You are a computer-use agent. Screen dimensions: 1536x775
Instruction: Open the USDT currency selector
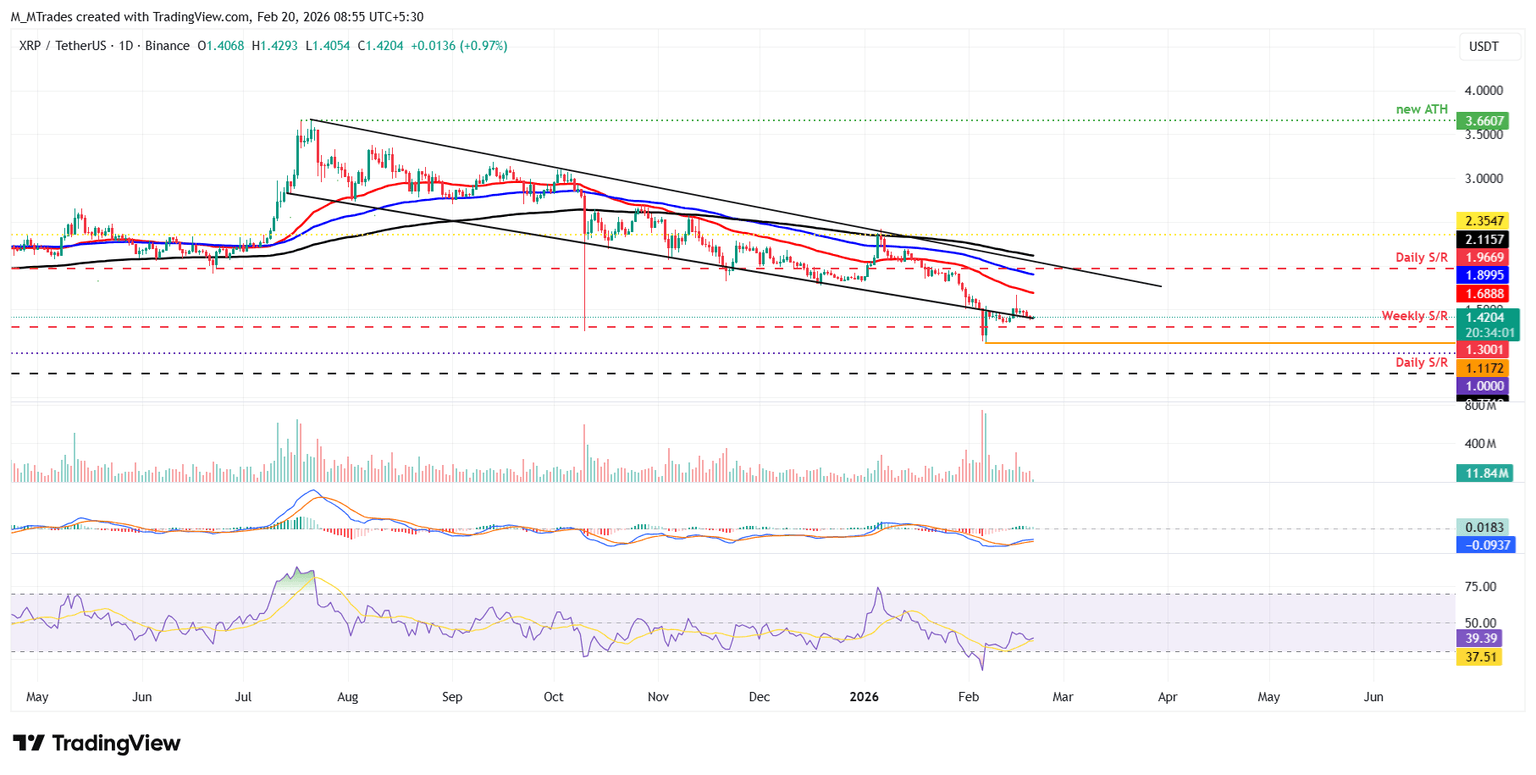[x=1482, y=46]
